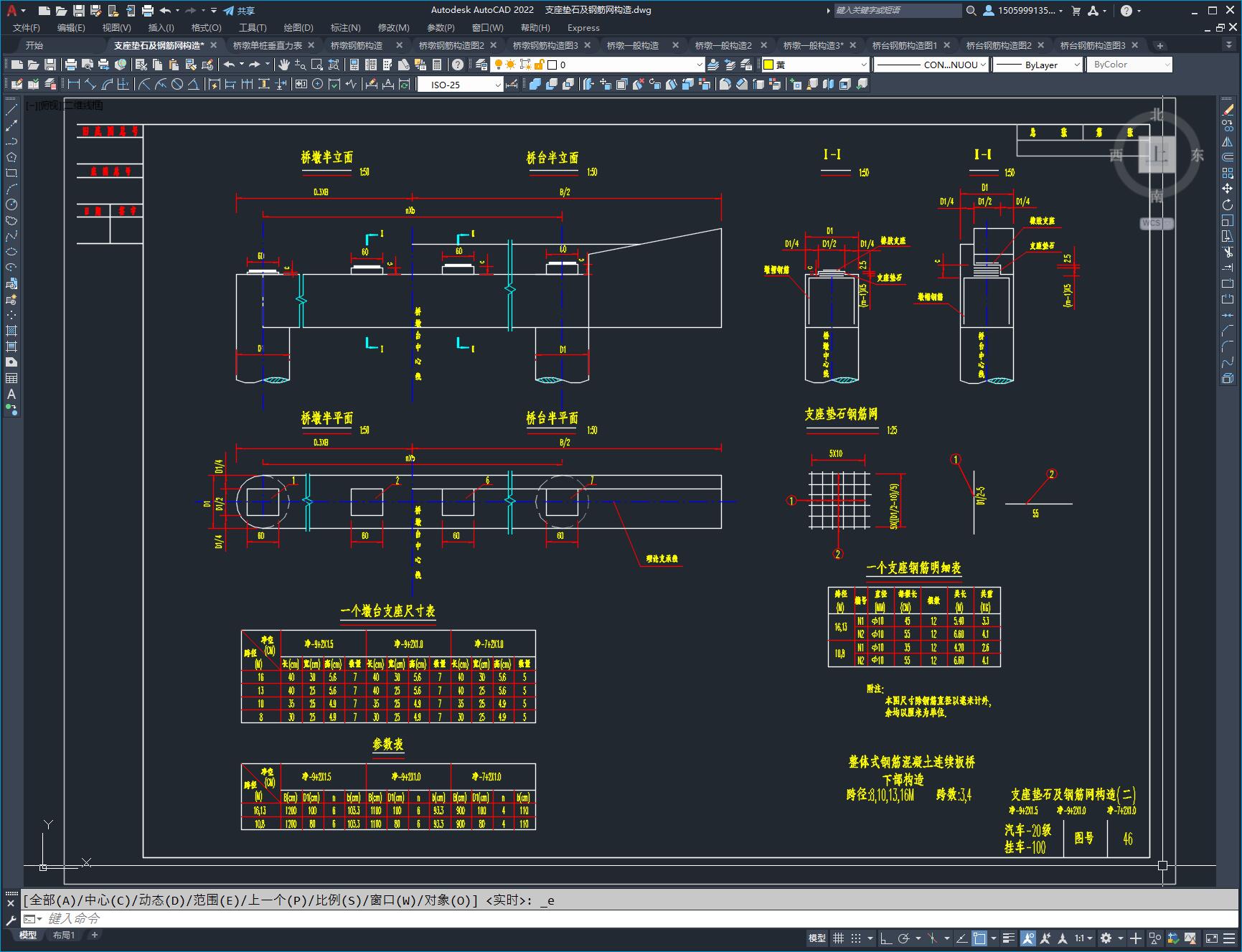Open the Layer Properties Manager icon

[482, 65]
